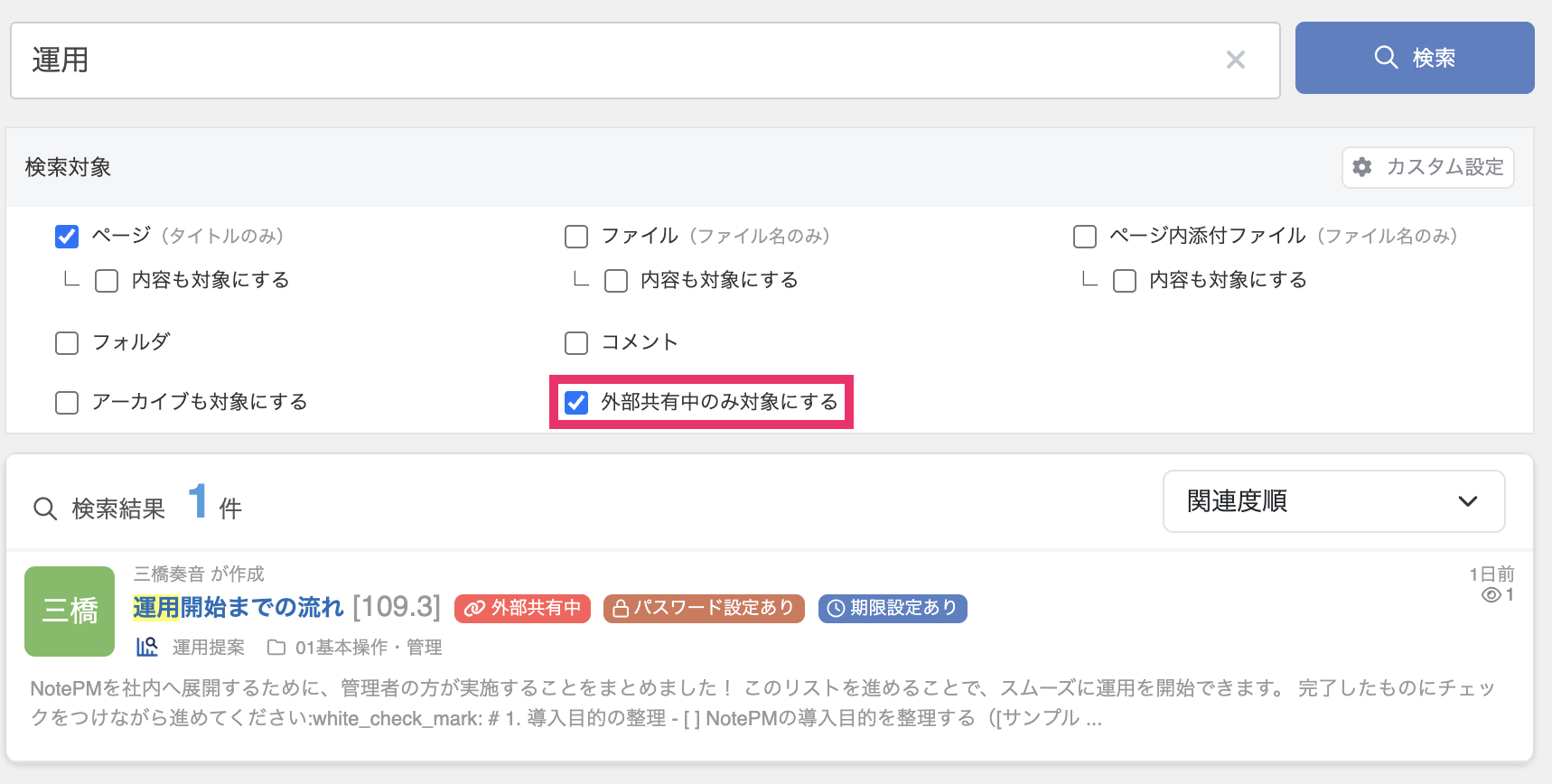Screen dimensions: 1552x784
Task: Click the green 三橋 user avatar
Action: coord(70,611)
